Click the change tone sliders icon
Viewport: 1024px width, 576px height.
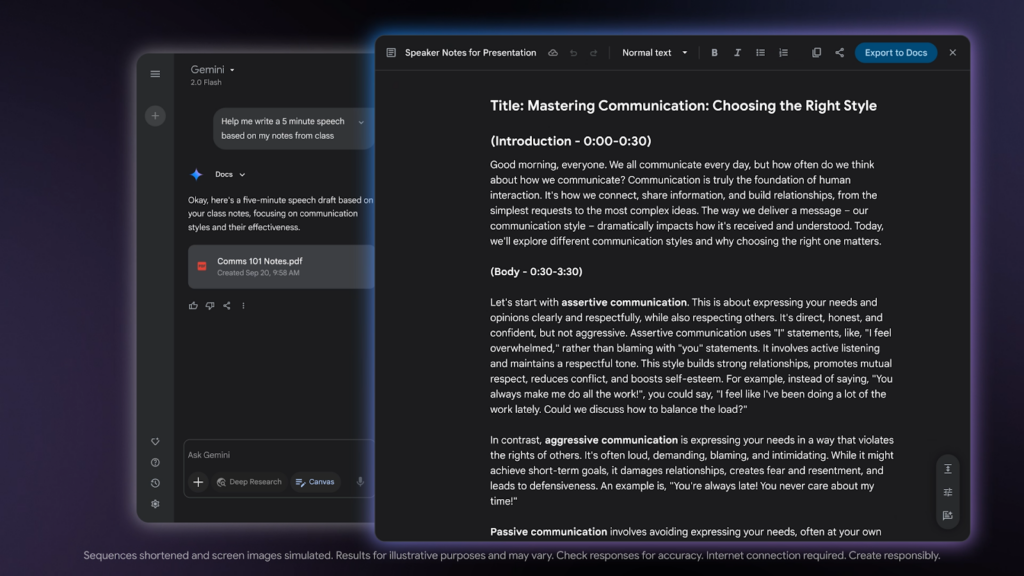pyautogui.click(x=948, y=492)
